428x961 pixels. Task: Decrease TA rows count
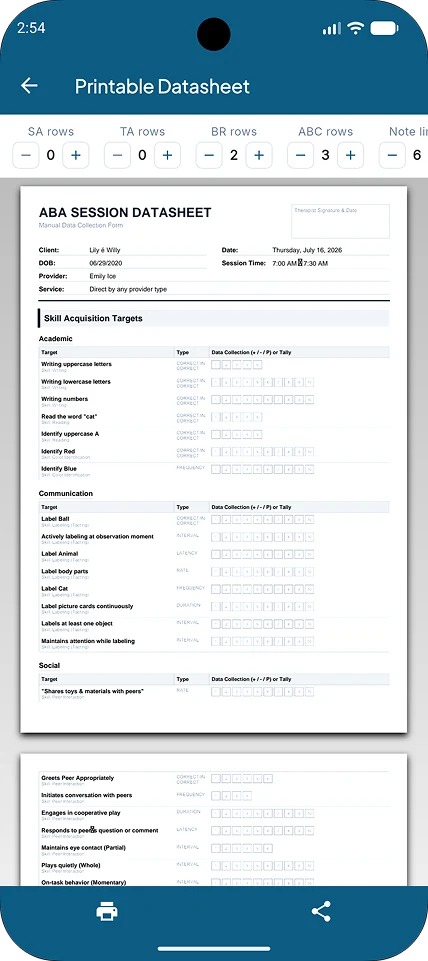(x=117, y=156)
